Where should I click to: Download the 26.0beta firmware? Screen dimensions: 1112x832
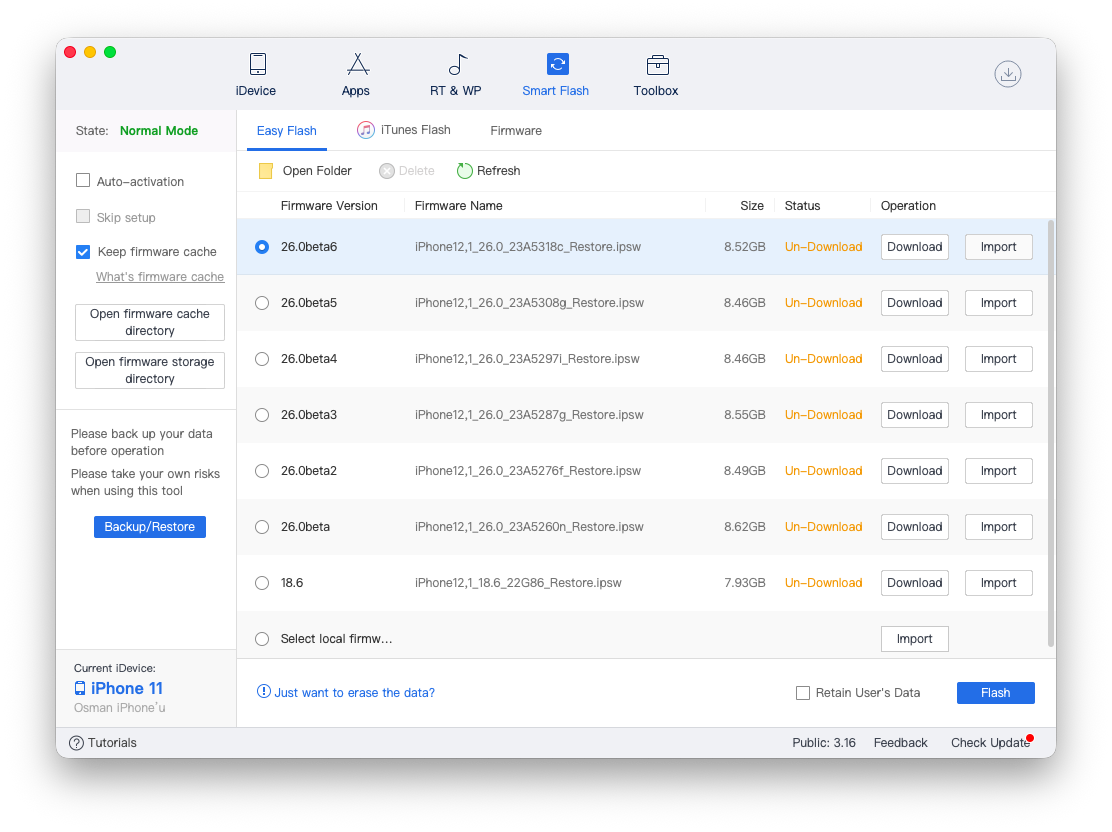pyautogui.click(x=915, y=527)
